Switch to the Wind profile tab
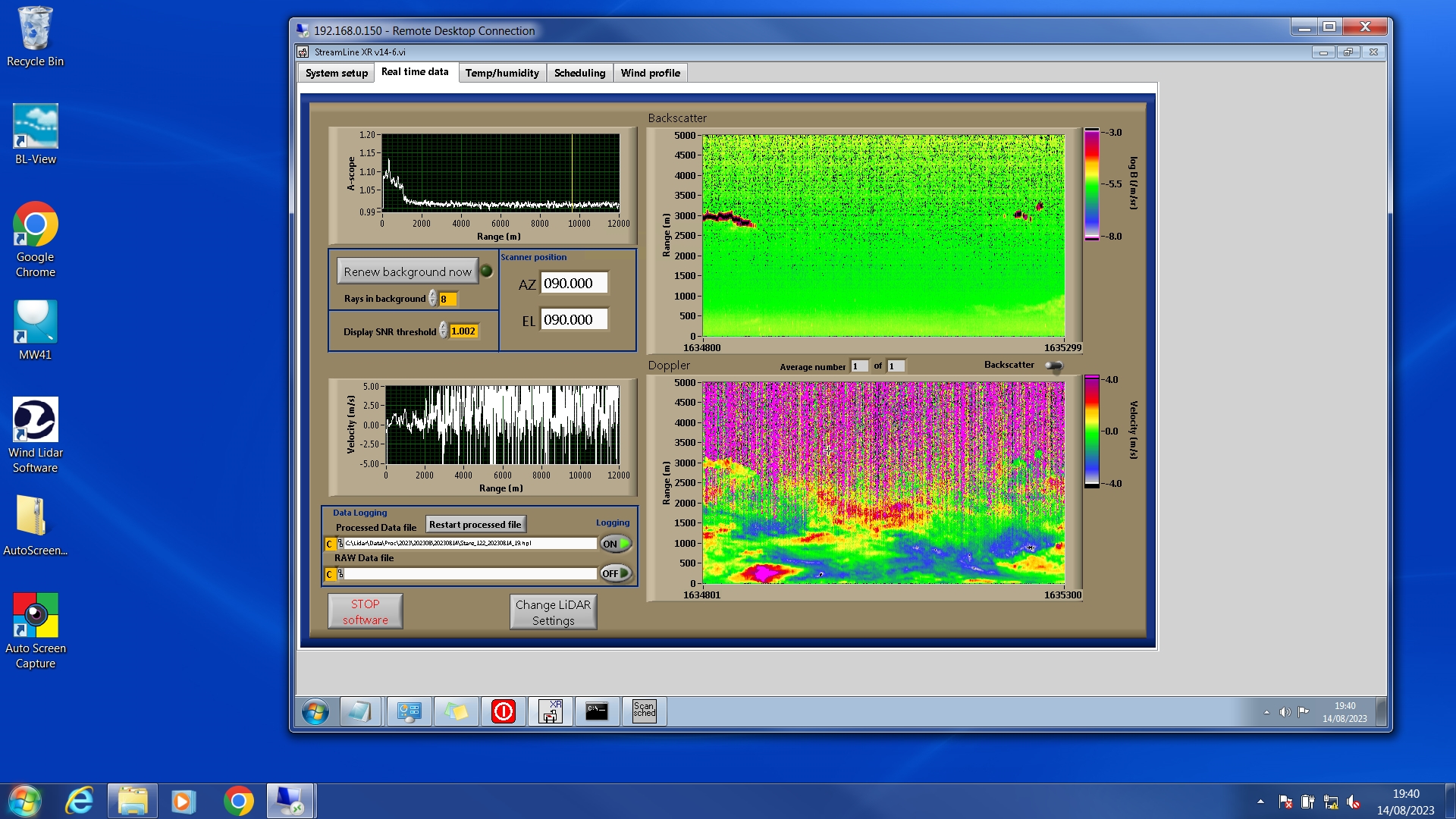The height and width of the screenshot is (819, 1456). pos(650,73)
